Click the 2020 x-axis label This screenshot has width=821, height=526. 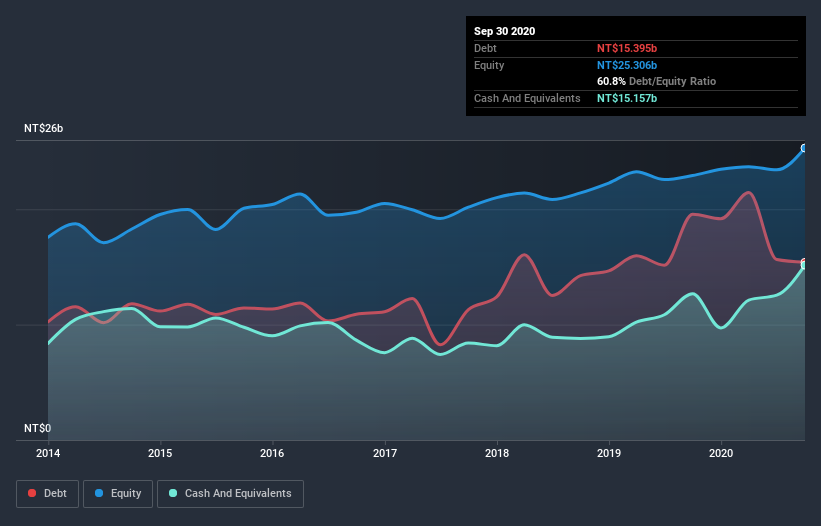[721, 453]
